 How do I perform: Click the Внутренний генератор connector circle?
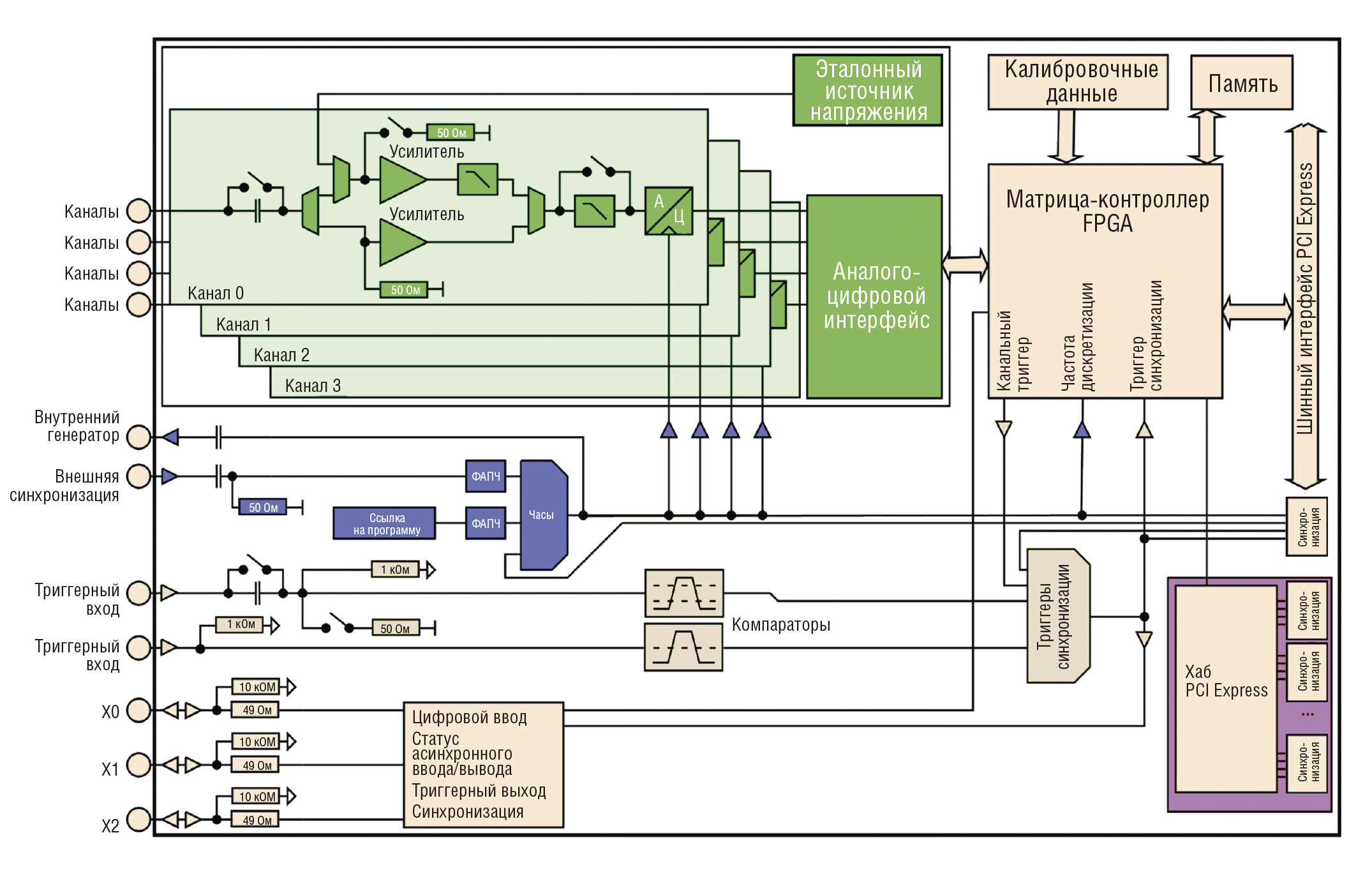(x=138, y=437)
